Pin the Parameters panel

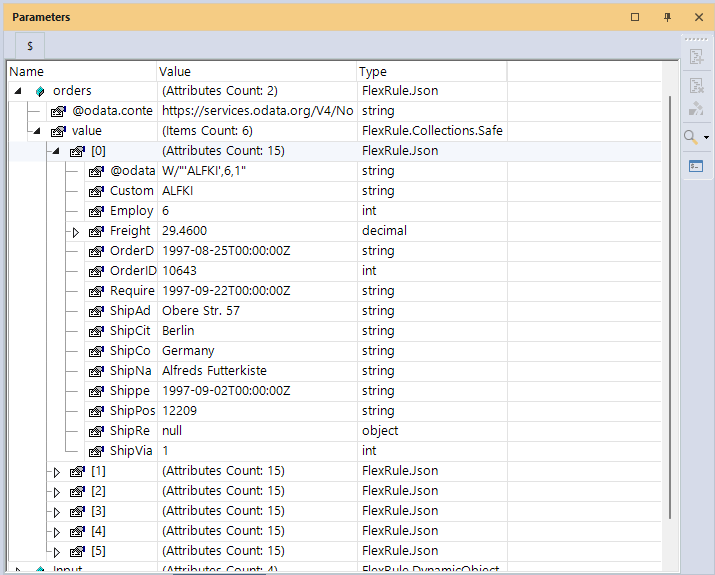[668, 17]
